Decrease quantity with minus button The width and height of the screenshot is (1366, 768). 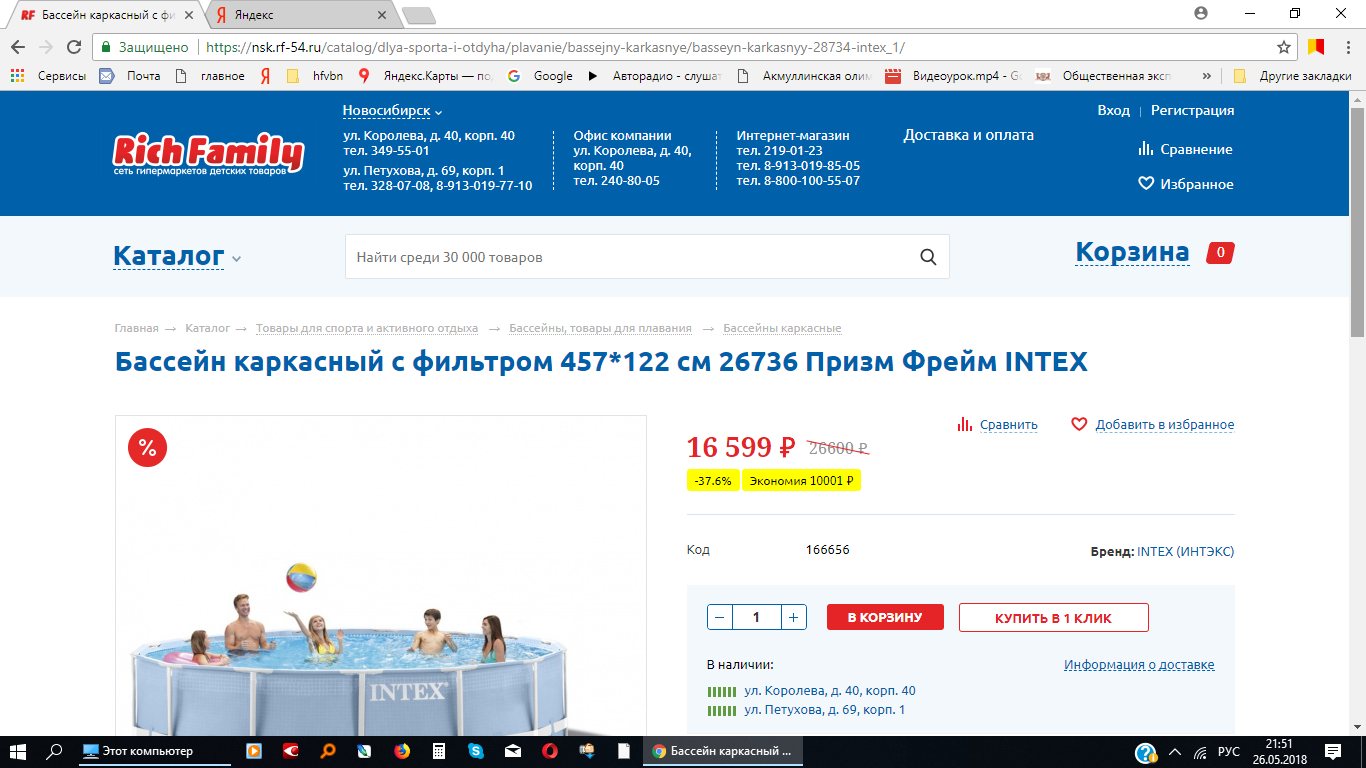coord(720,617)
